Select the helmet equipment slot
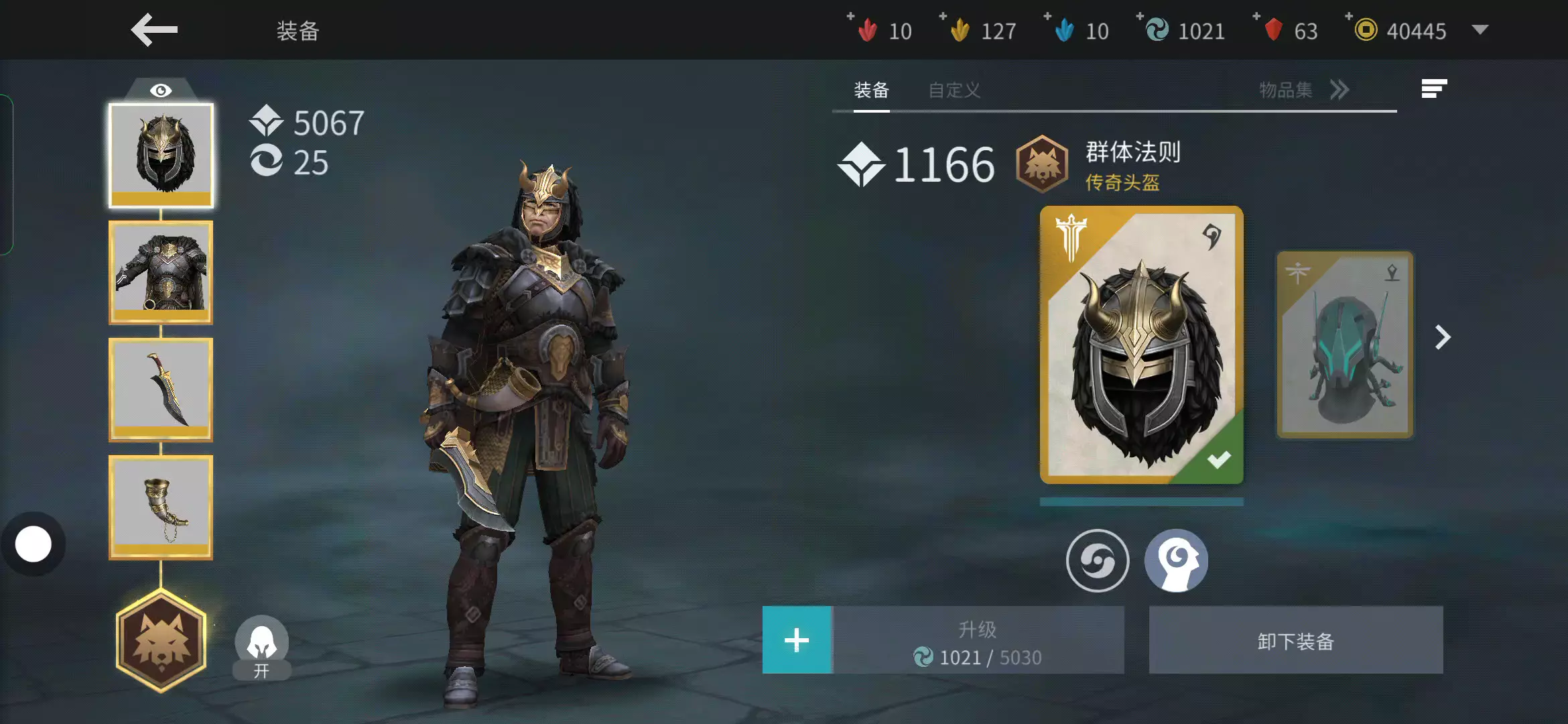Viewport: 1568px width, 724px height. tap(161, 156)
